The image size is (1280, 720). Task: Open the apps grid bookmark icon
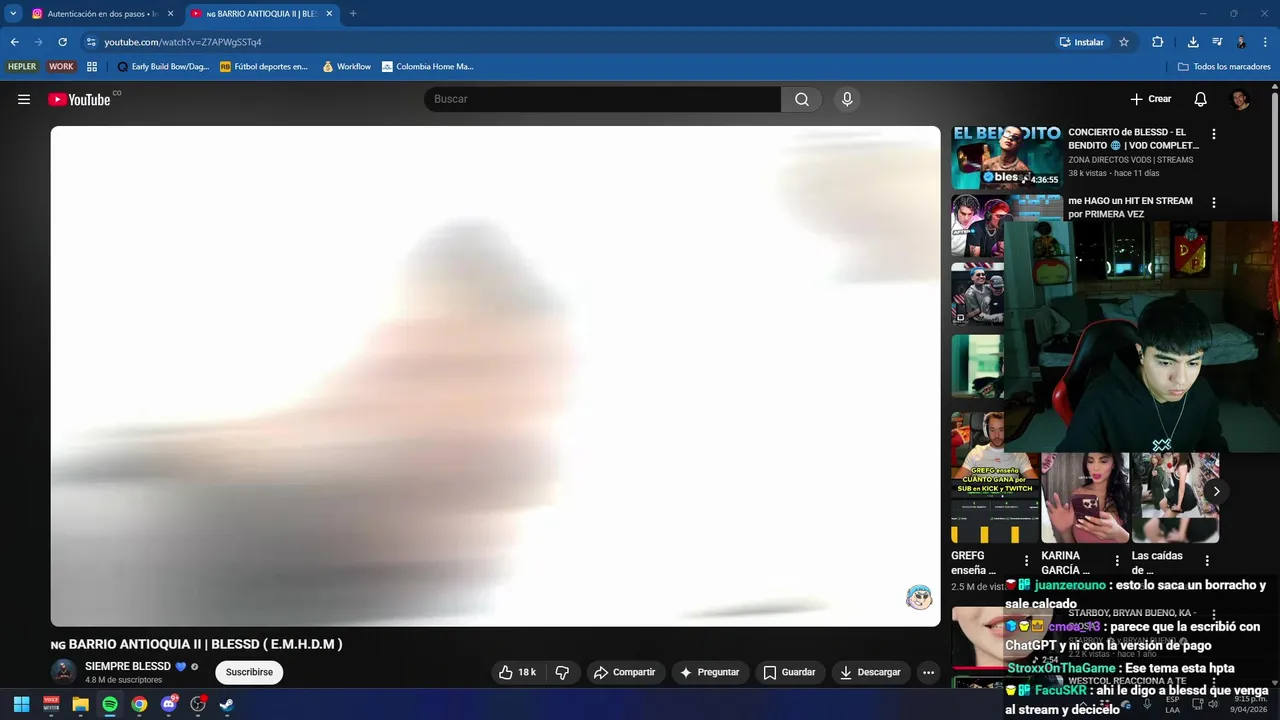(92, 67)
